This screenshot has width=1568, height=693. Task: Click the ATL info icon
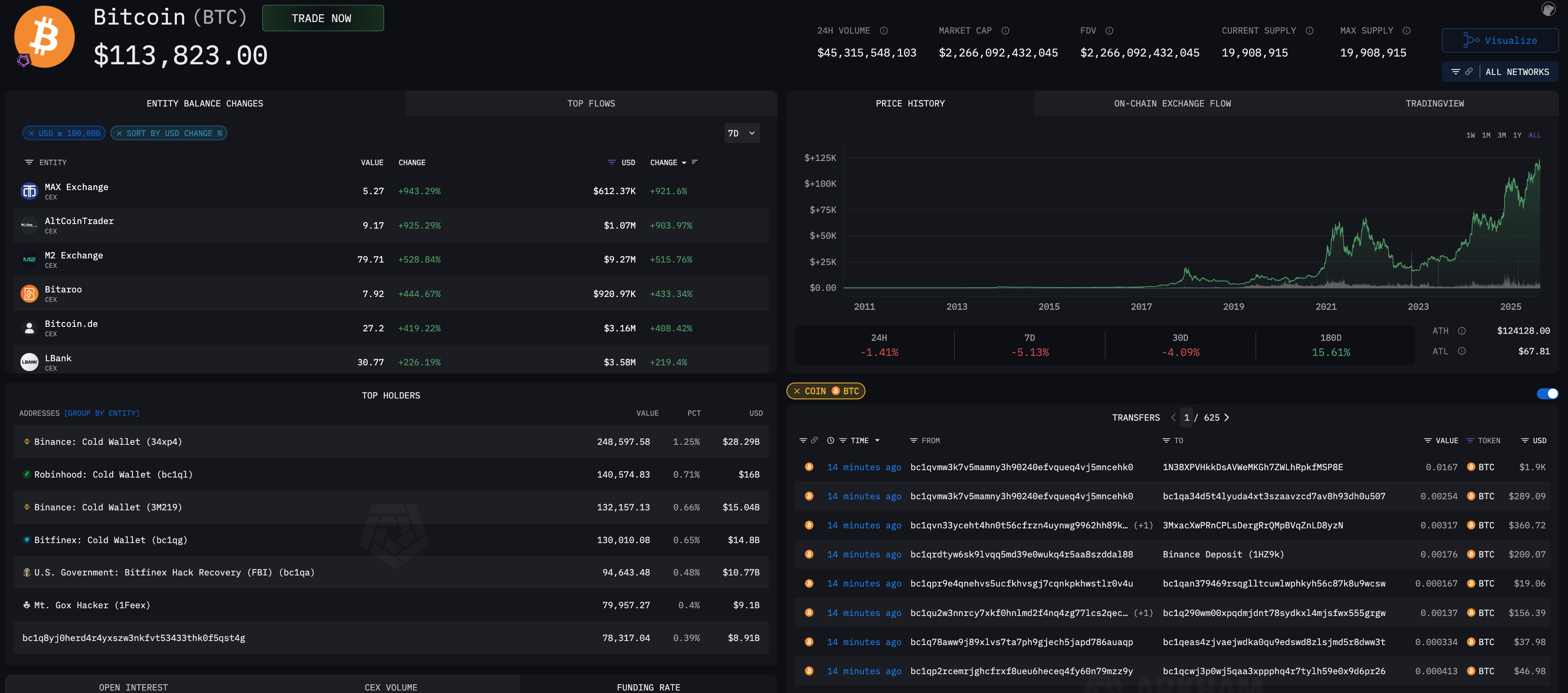(x=1462, y=351)
